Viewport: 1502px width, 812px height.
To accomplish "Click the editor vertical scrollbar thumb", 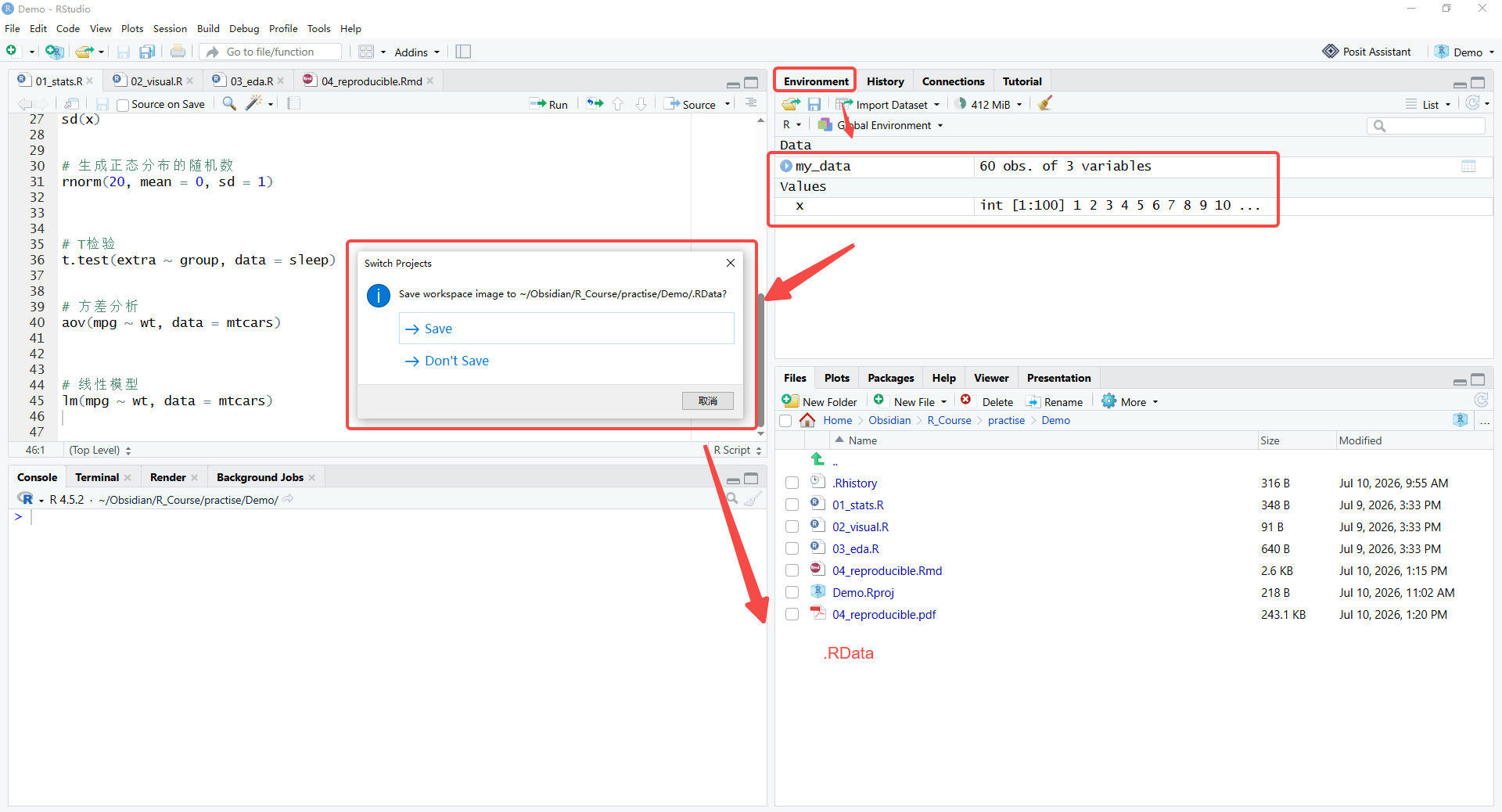I will (x=760, y=360).
